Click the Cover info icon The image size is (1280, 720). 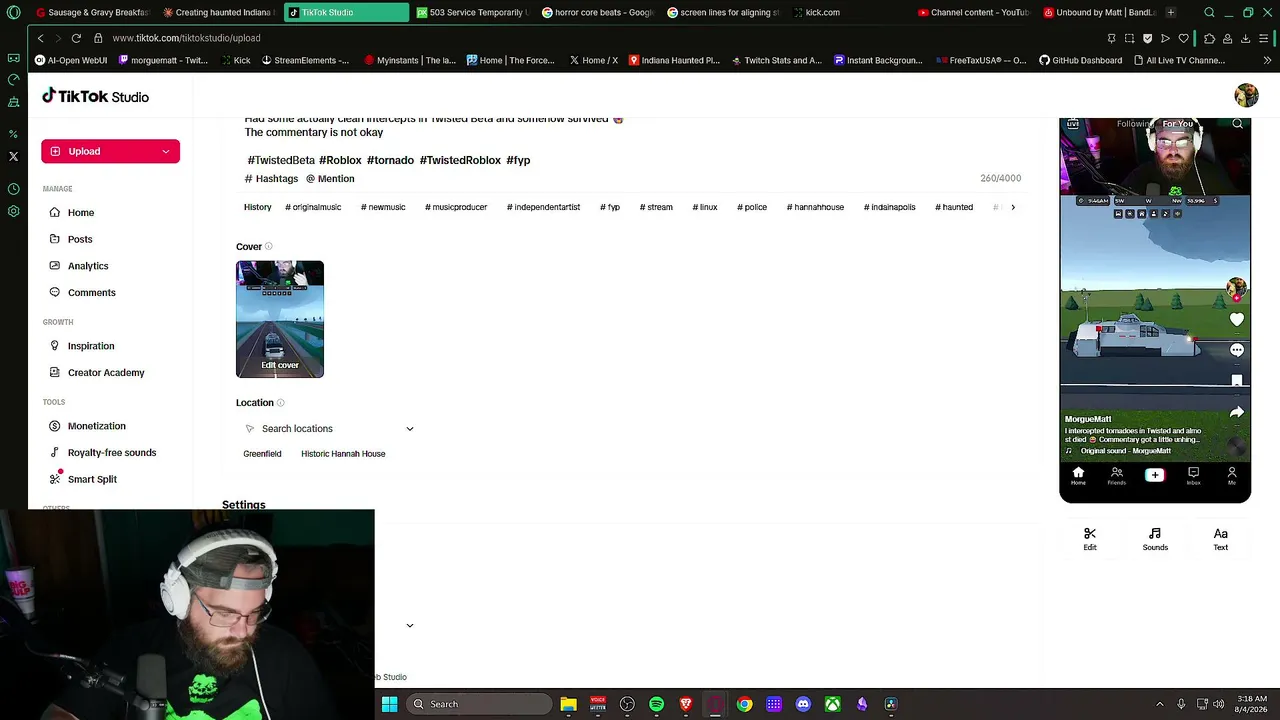(268, 246)
